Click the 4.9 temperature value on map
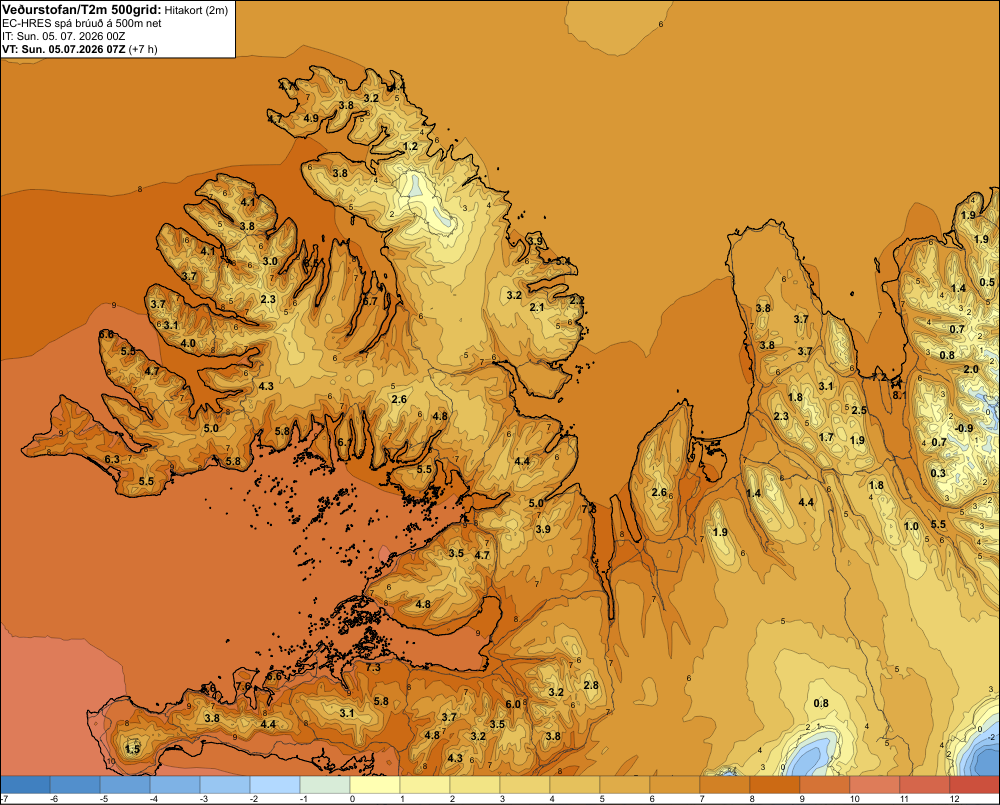 [311, 118]
